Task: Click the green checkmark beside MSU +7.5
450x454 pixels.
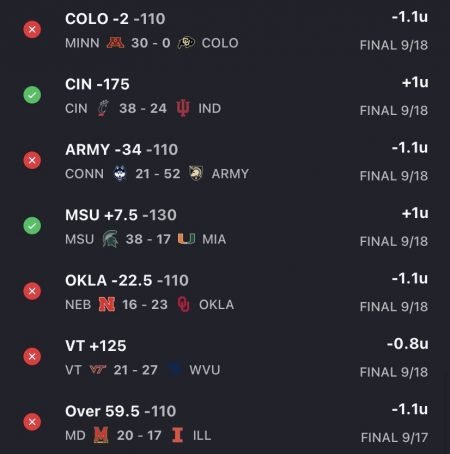Action: tap(32, 226)
